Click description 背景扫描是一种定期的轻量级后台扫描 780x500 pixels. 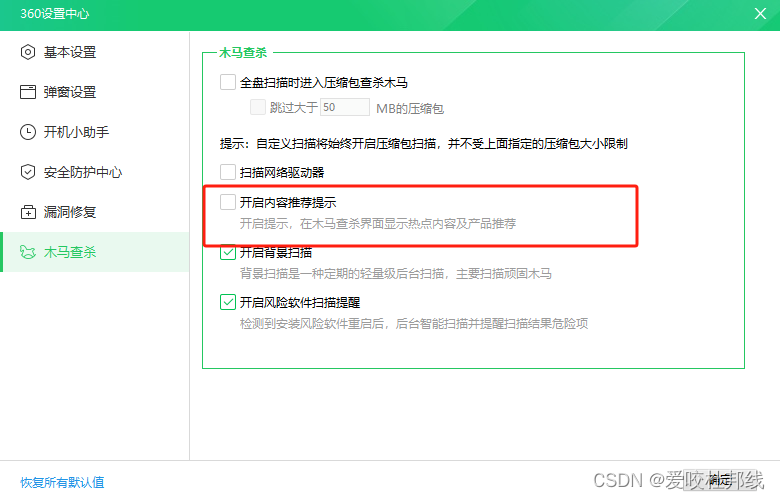pyautogui.click(x=395, y=274)
